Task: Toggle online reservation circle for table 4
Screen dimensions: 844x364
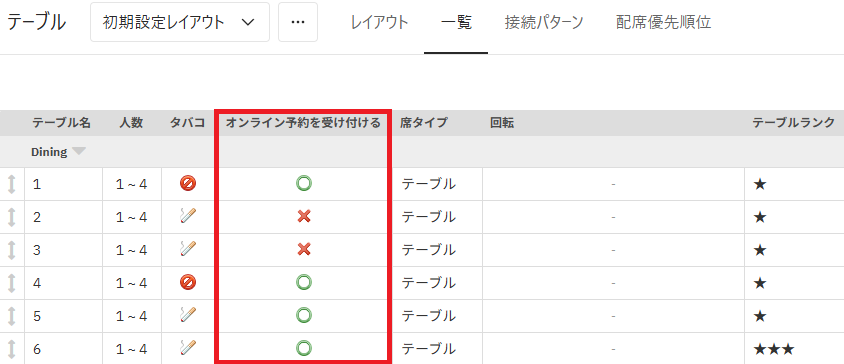Action: coord(304,282)
